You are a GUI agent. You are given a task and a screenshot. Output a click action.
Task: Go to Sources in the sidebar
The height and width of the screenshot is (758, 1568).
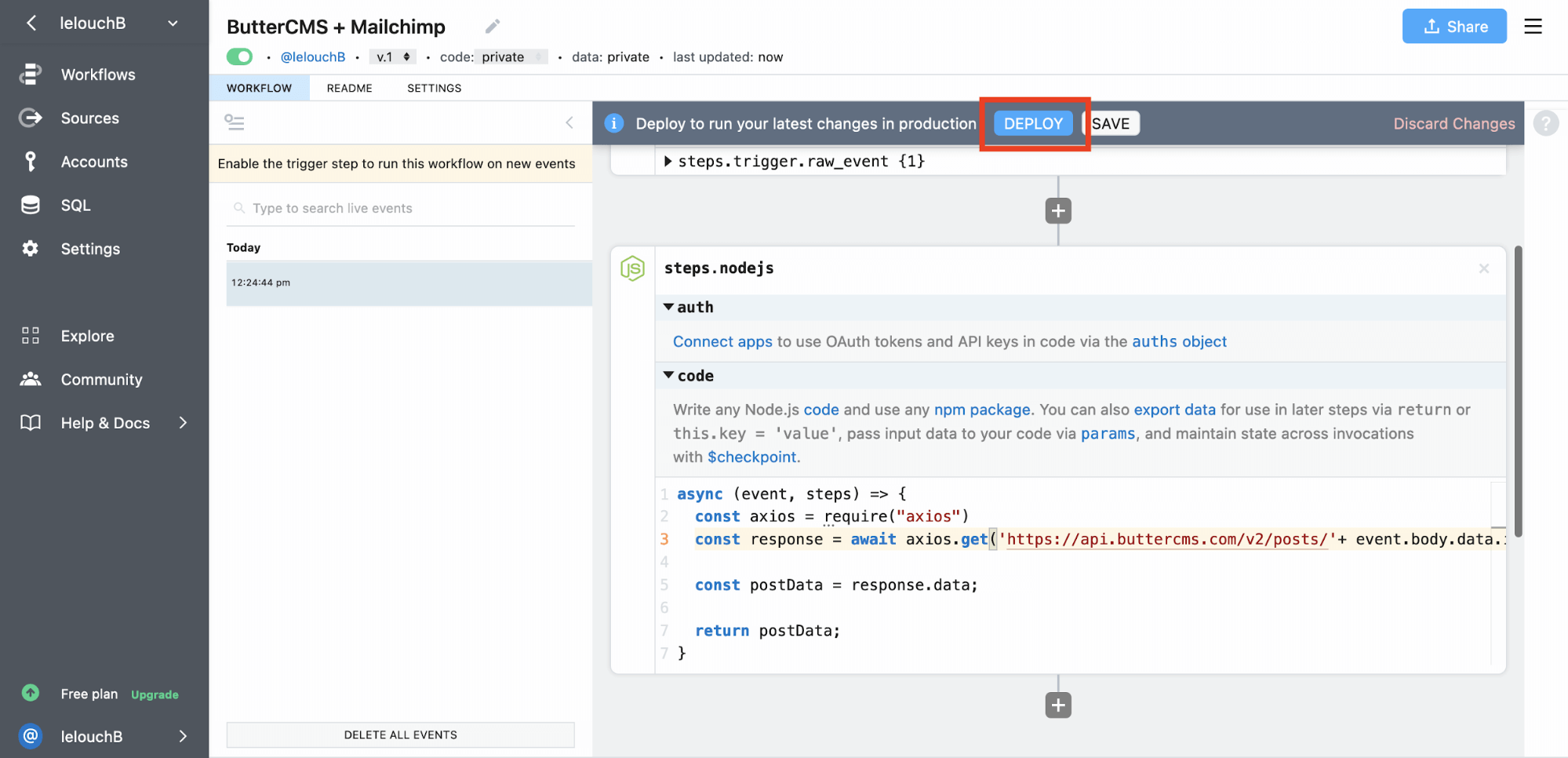[x=89, y=118]
